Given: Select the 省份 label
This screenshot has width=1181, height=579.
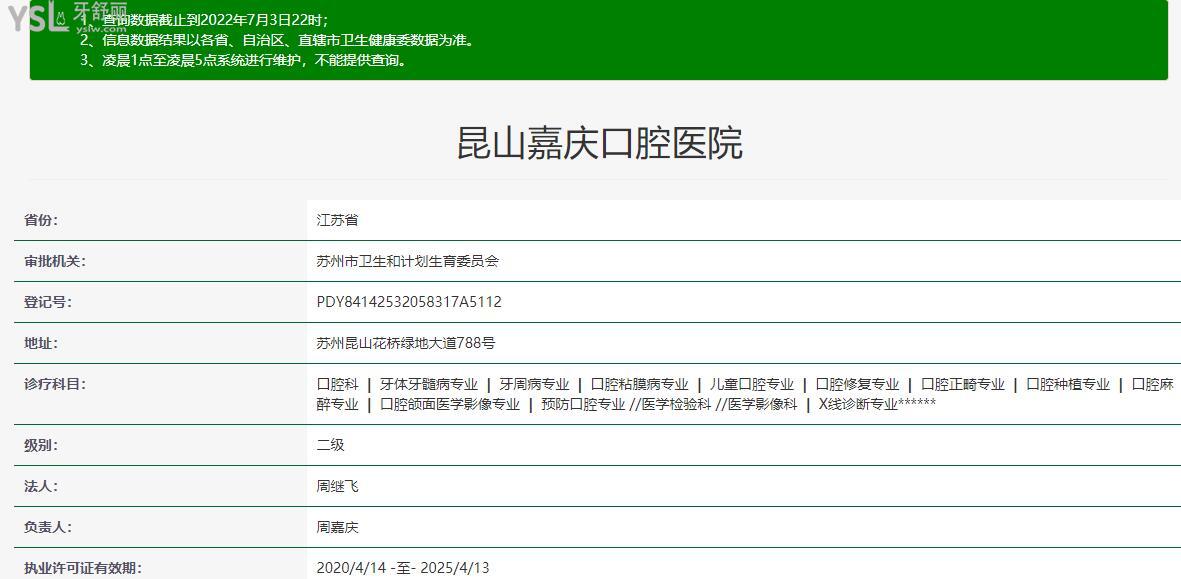Looking at the screenshot, I should click(41, 220).
